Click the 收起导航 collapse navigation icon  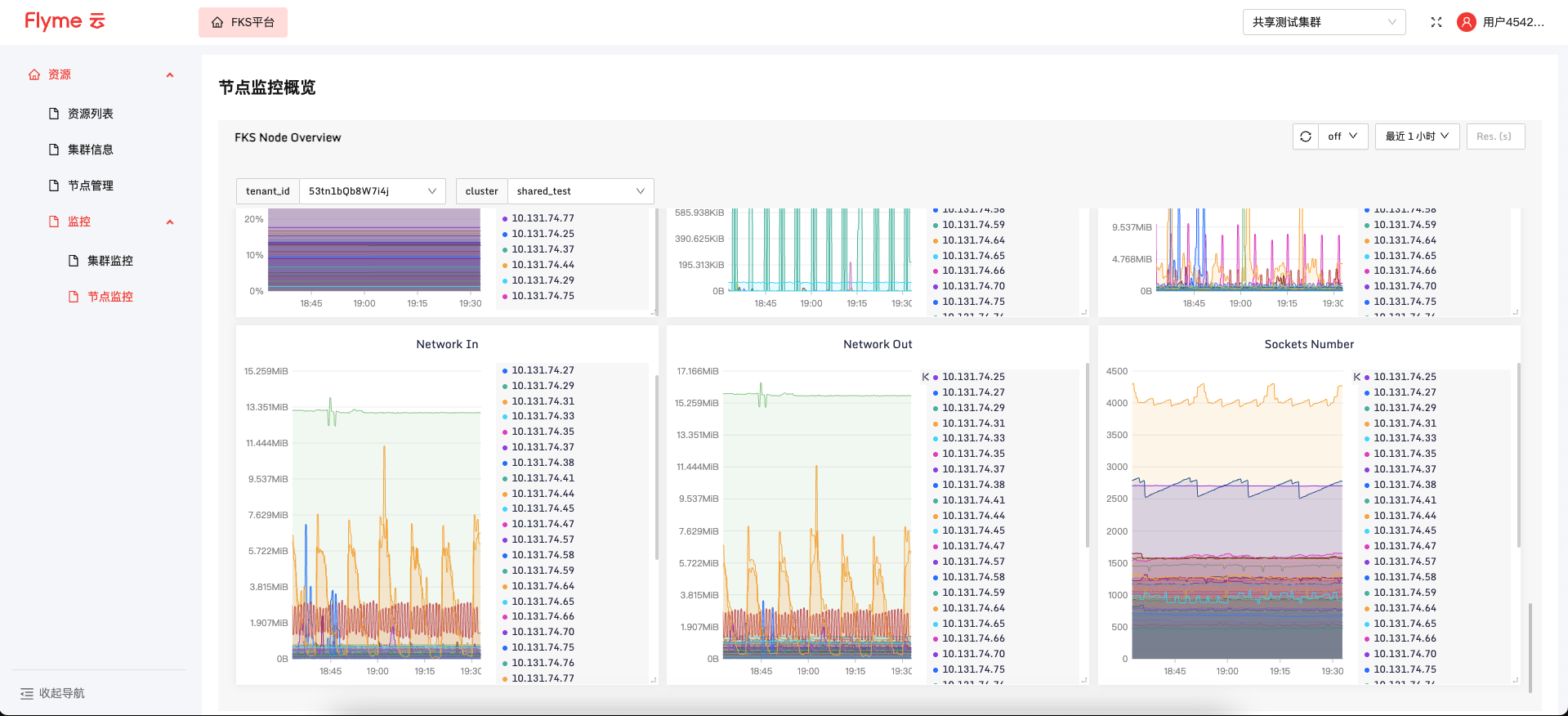click(x=27, y=693)
